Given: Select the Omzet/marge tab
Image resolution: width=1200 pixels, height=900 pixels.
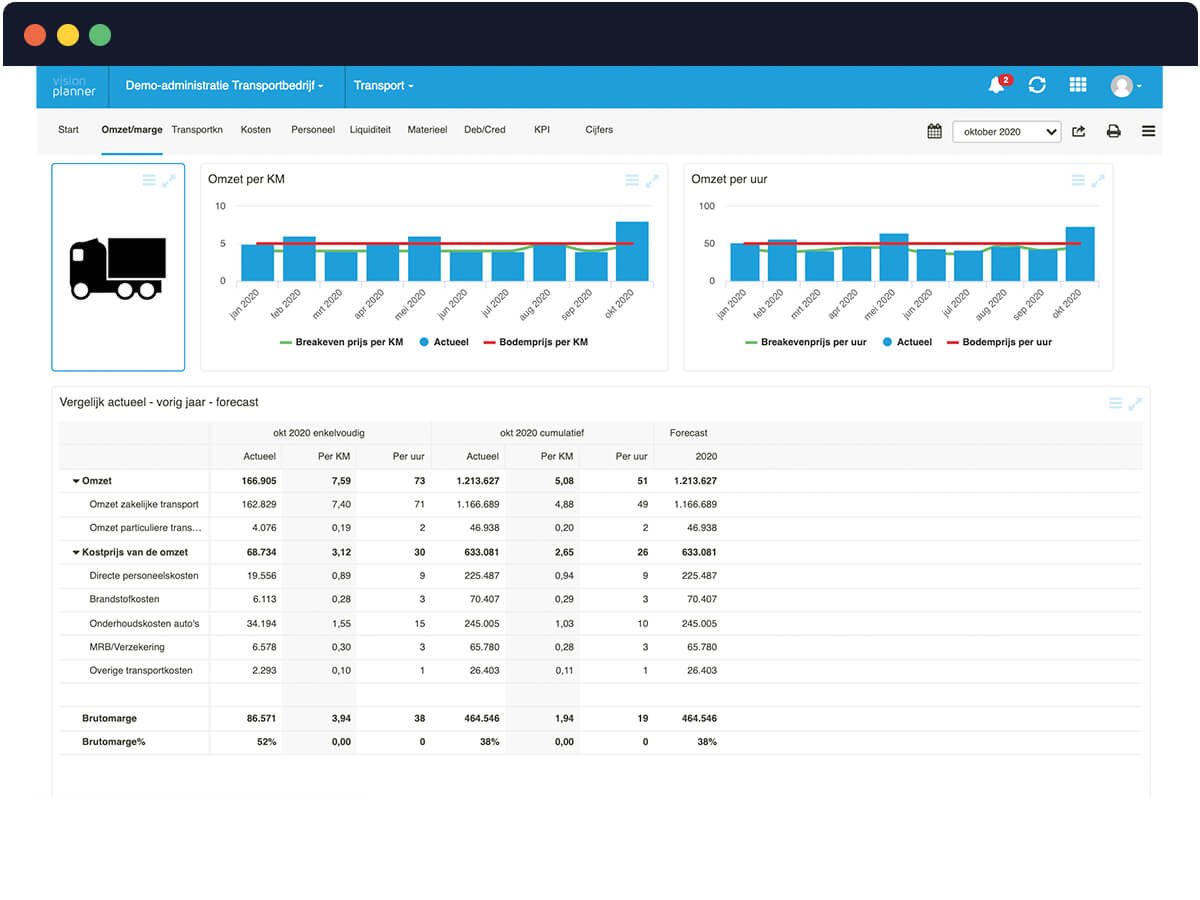Looking at the screenshot, I should [x=132, y=130].
